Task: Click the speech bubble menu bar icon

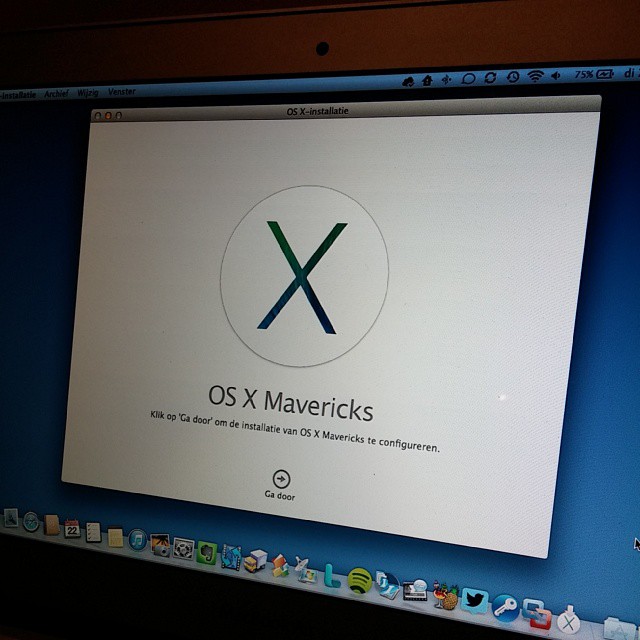Action: [468, 78]
